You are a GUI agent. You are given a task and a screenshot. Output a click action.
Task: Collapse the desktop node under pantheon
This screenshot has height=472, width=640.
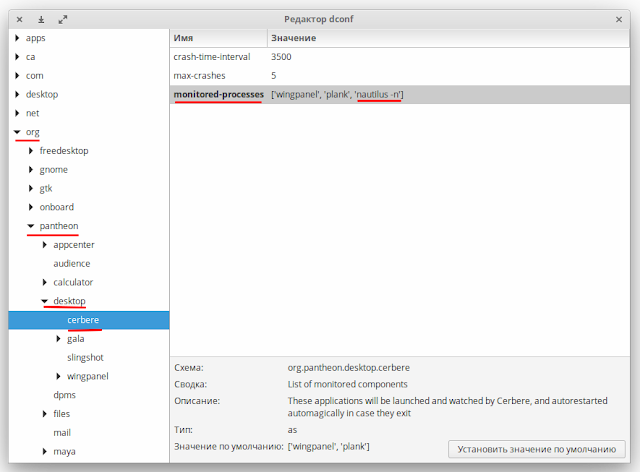pyautogui.click(x=45, y=301)
